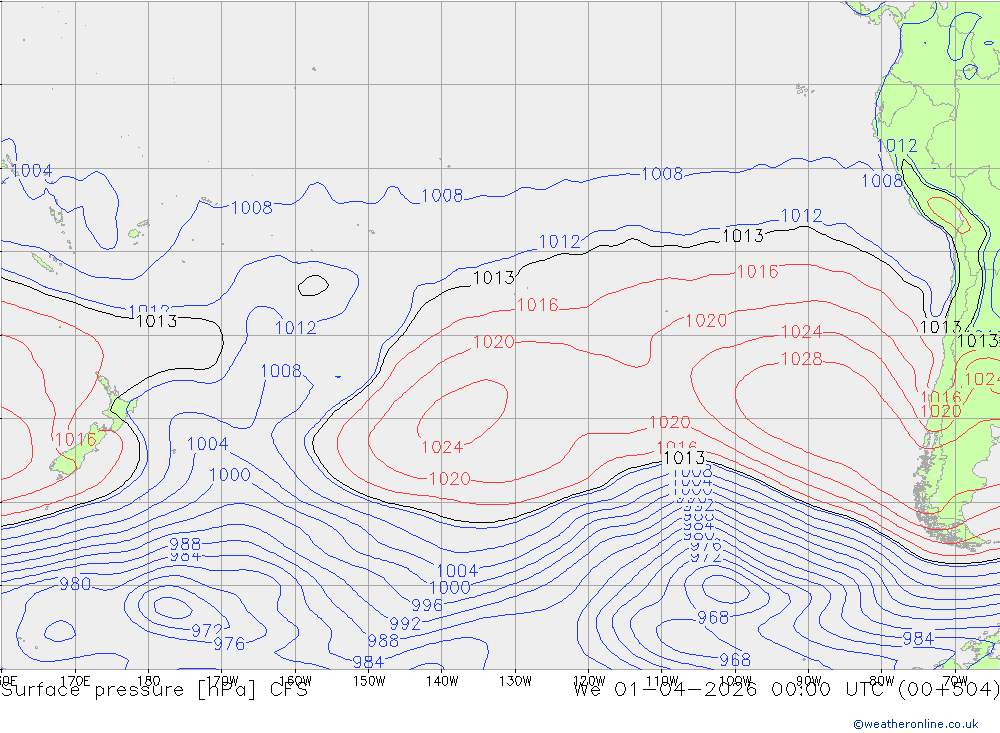The height and width of the screenshot is (733, 1000).
Task: Click the 1012 label over Peru coast
Action: 897,145
